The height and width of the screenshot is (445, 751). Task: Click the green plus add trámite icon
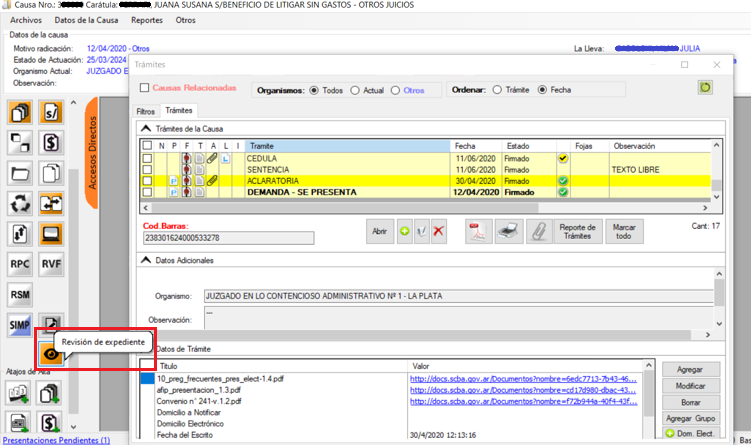[x=405, y=231]
